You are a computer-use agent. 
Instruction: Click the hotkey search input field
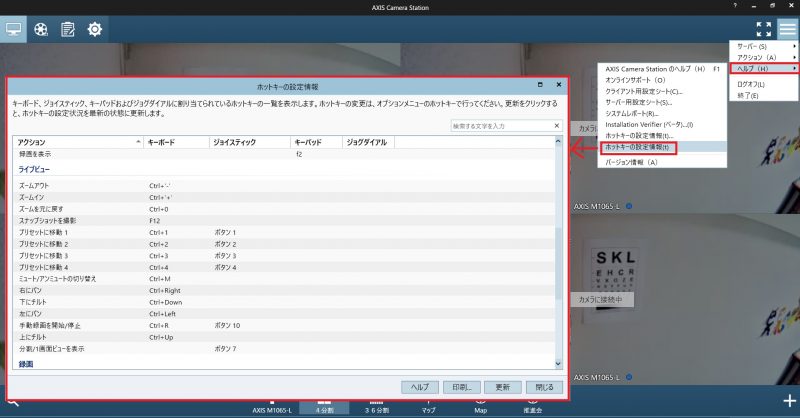501,126
